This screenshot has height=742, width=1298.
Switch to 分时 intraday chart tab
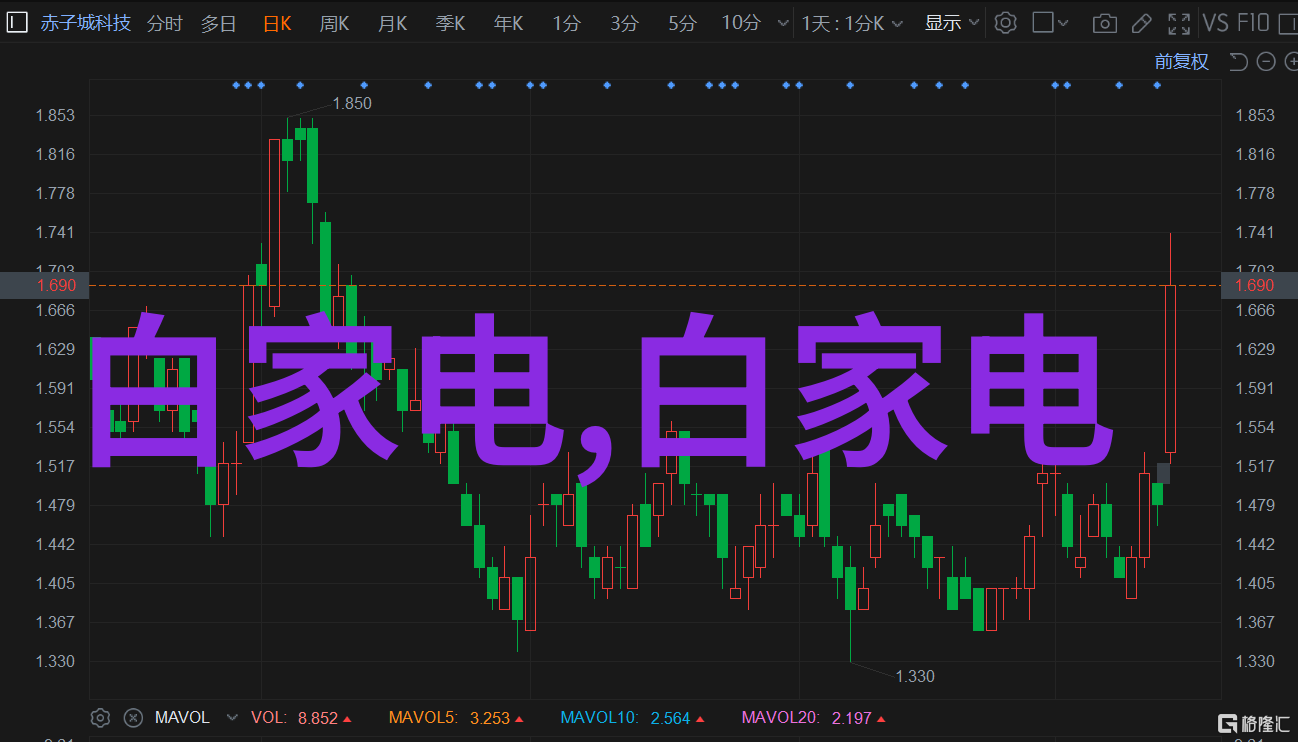[x=165, y=23]
